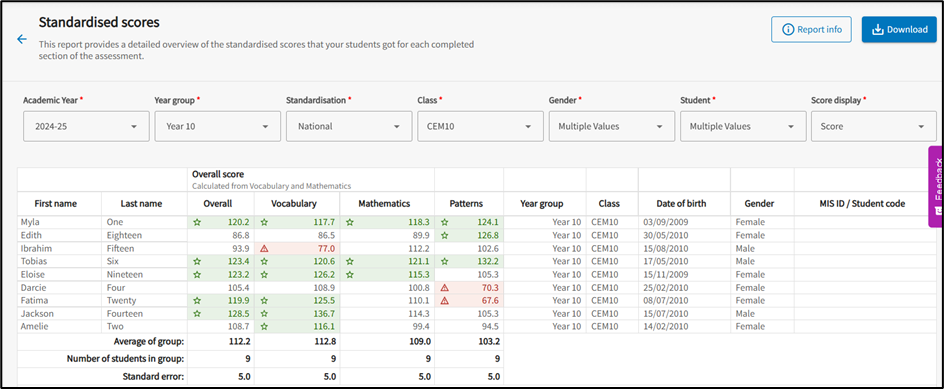Expand the Standardisation dropdown set to National
This screenshot has width=944, height=389.
click(349, 126)
